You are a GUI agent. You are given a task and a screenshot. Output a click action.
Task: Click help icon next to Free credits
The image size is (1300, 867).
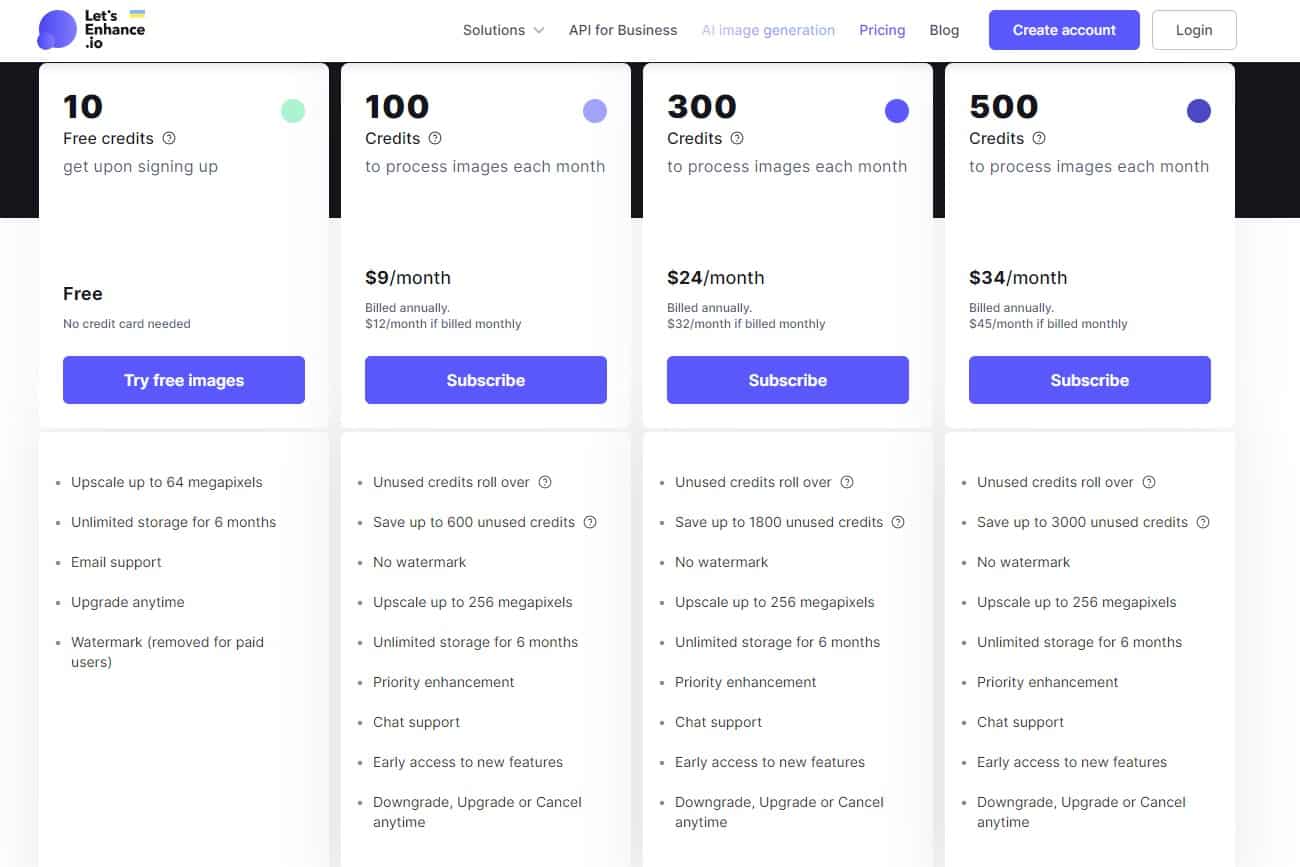[x=169, y=138]
